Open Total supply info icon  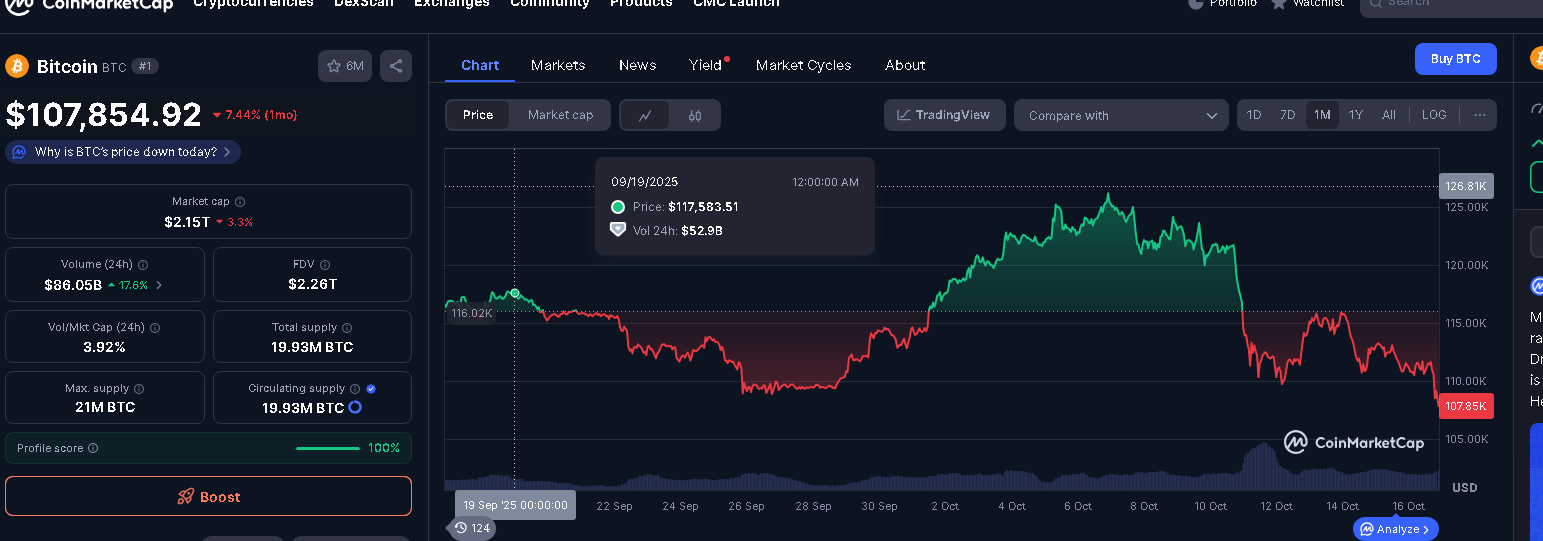pyautogui.click(x=347, y=328)
